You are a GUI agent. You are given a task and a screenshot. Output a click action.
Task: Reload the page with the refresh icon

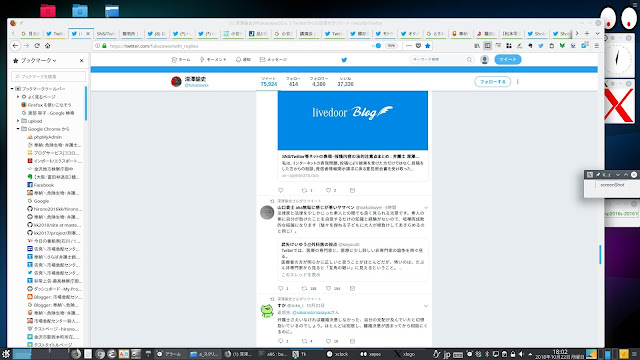(x=37, y=46)
